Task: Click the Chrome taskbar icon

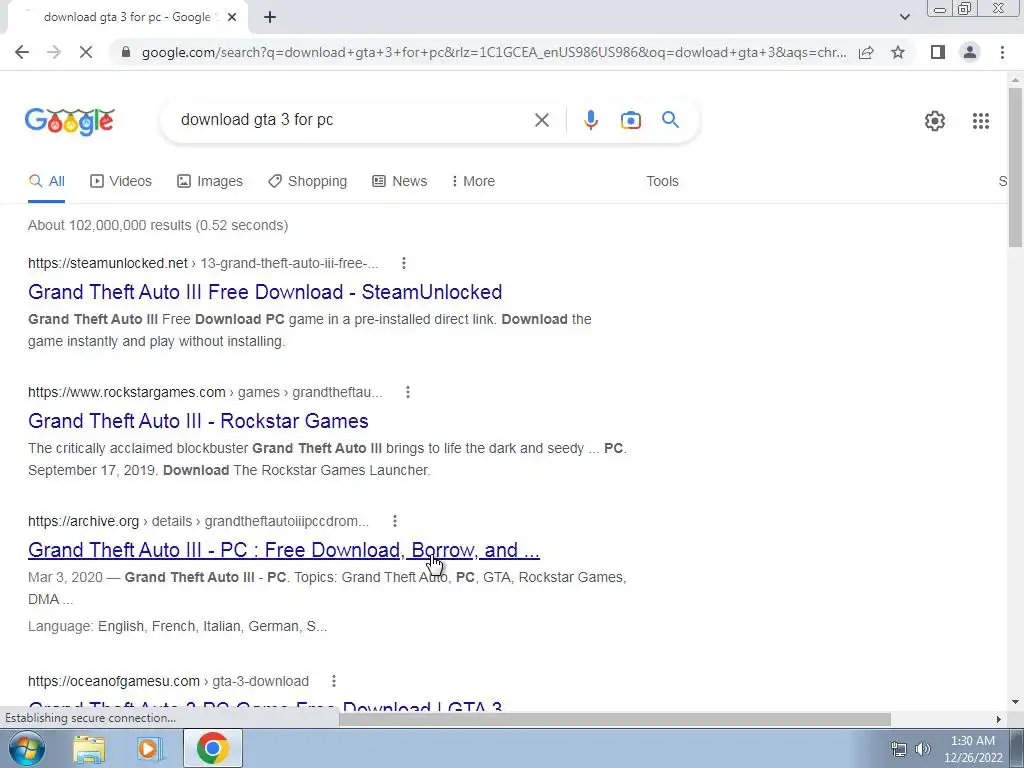Action: [212, 749]
